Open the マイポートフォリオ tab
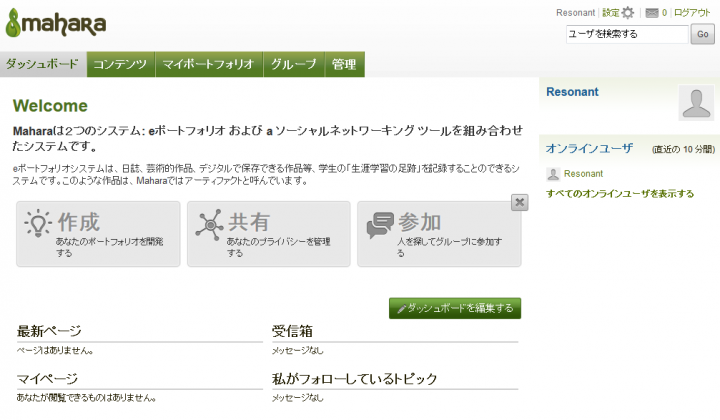 pos(208,64)
